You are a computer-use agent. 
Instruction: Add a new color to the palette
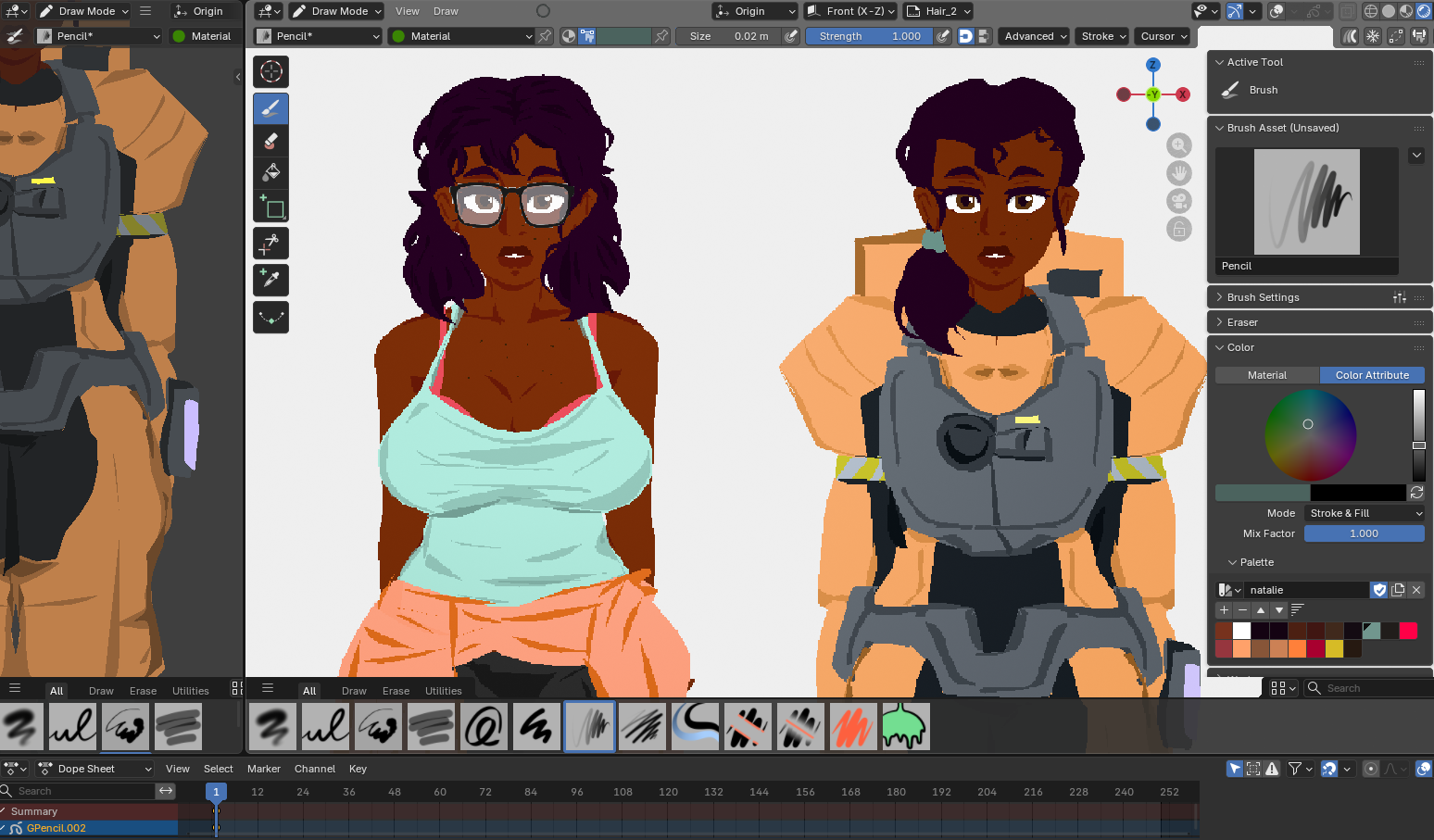tap(1224, 610)
